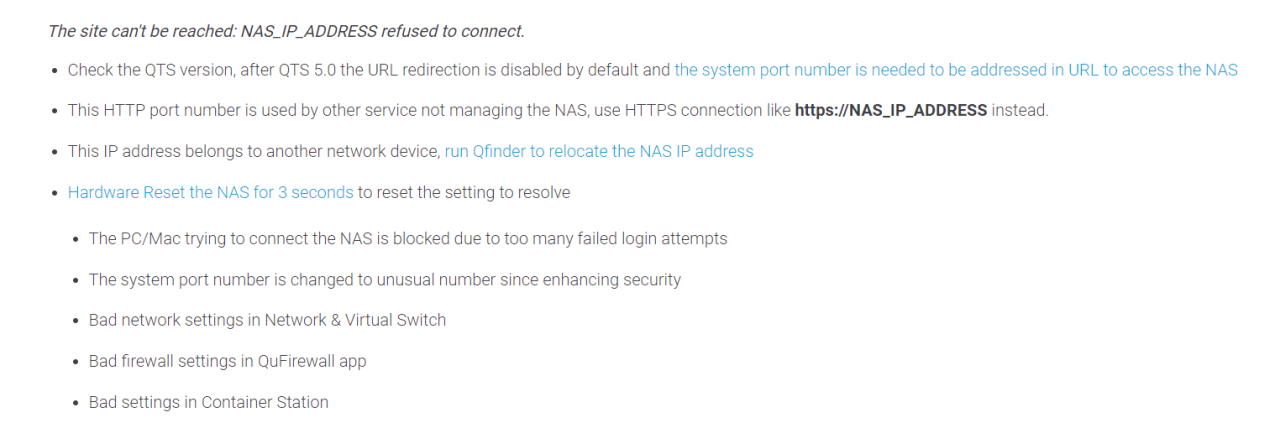Viewport: 1280px width, 444px height.
Task: Select the bold https://NAS_IP_ADDRESS text
Action: 890,110
